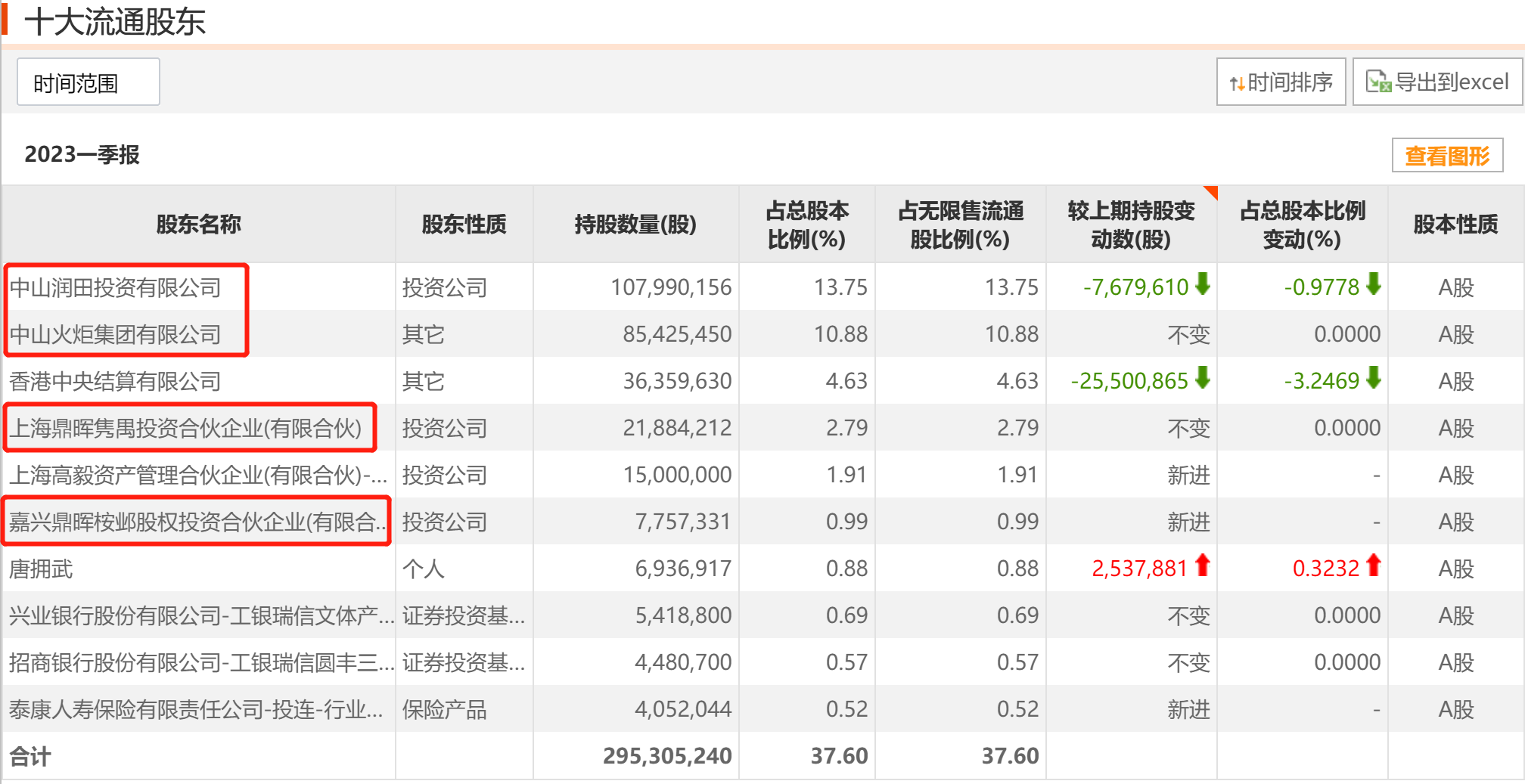
Task: Select ratio change -3.2469
Action: (1322, 381)
